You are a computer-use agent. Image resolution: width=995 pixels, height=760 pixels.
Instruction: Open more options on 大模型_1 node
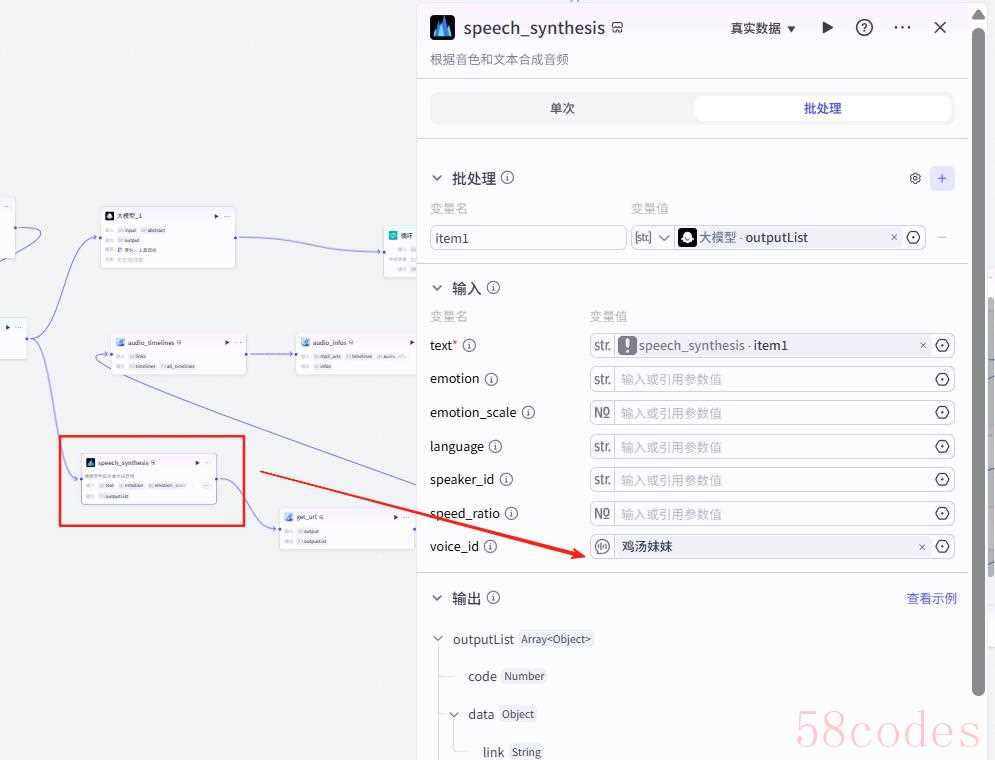(227, 216)
